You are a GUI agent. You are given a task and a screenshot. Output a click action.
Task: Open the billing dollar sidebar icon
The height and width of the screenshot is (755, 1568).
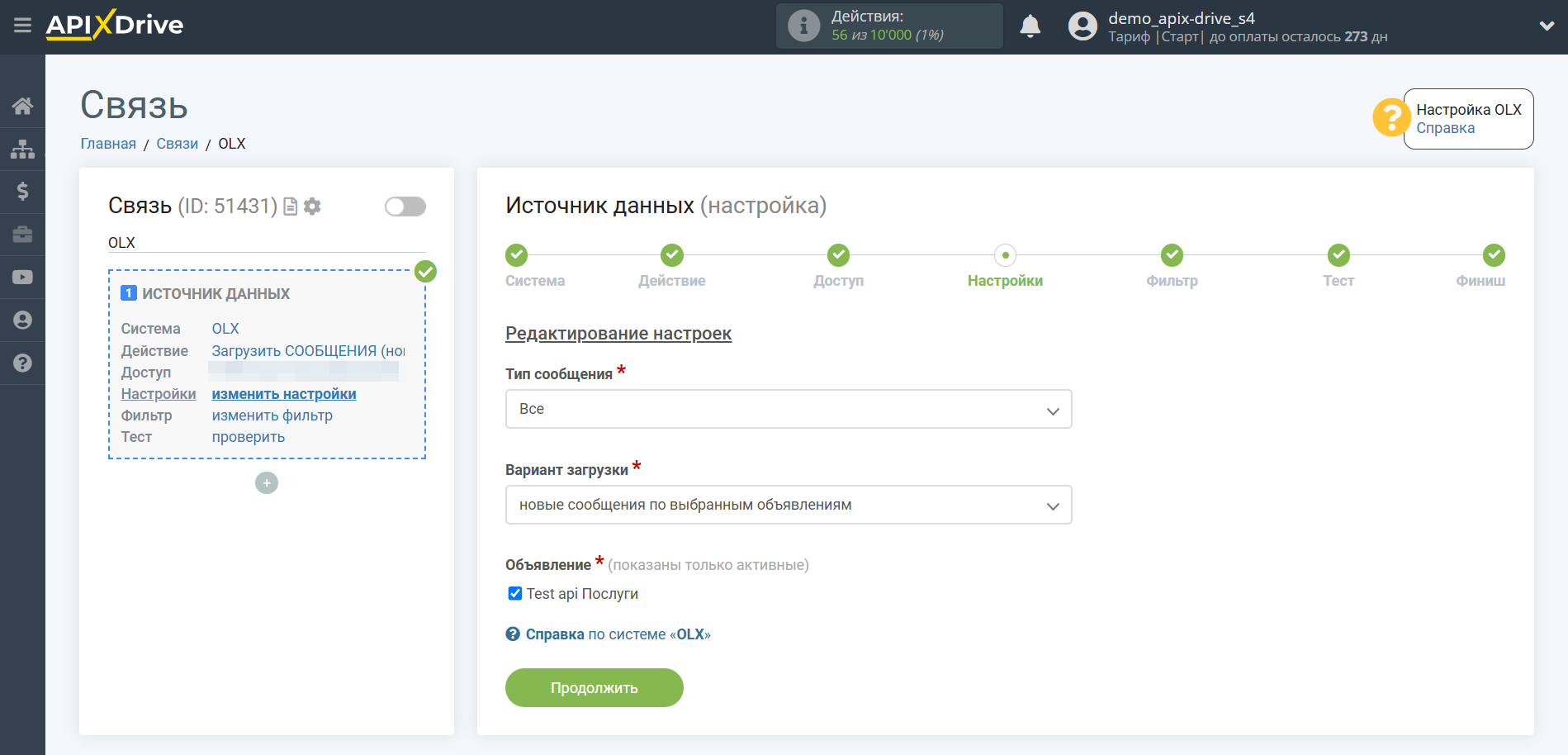point(22,192)
